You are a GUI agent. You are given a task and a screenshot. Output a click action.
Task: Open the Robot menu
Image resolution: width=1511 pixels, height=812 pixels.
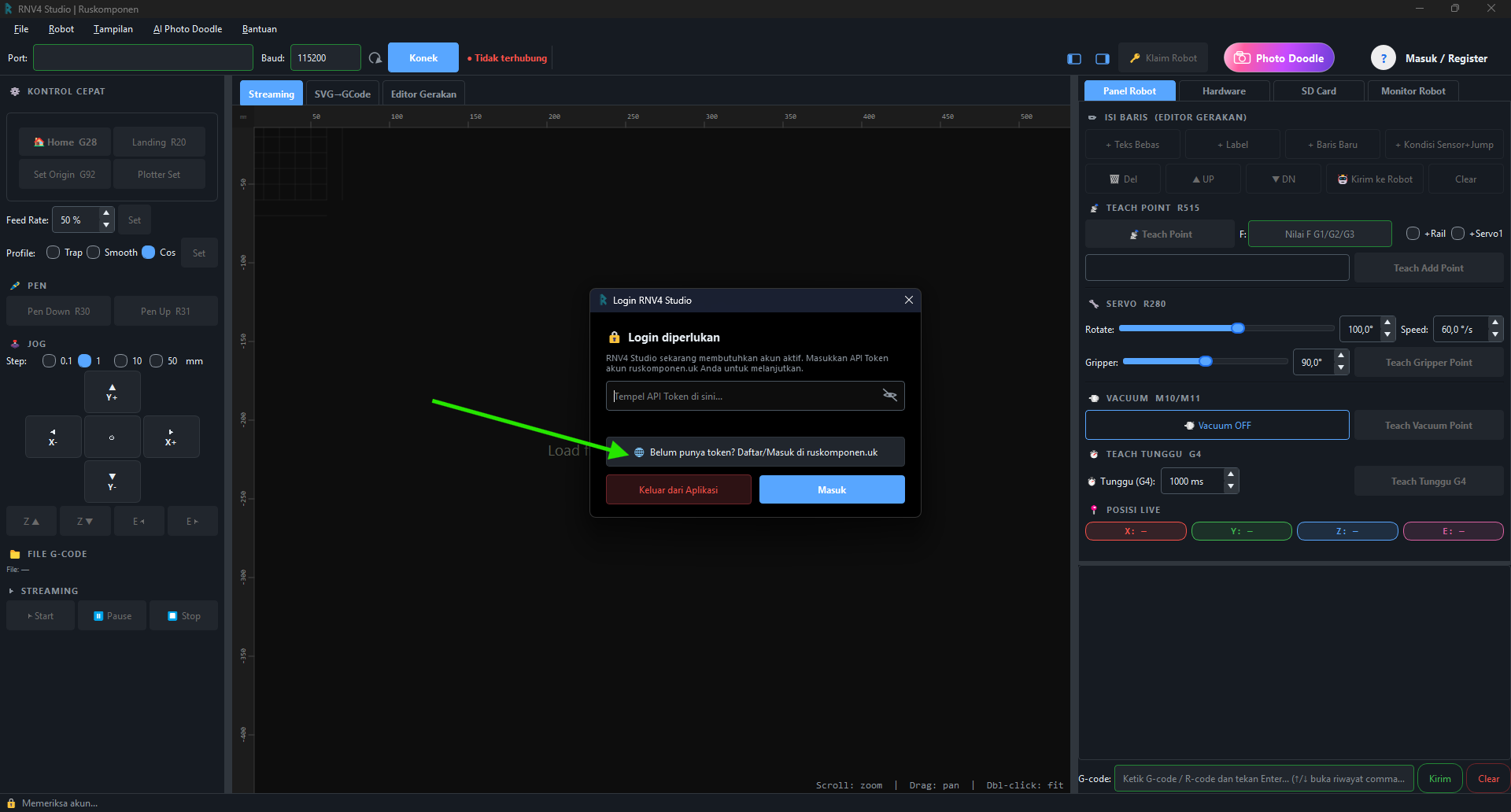click(61, 29)
